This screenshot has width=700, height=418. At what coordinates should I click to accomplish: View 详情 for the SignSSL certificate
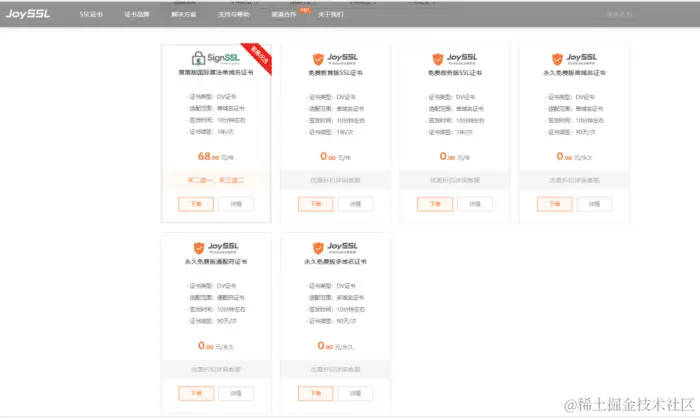(236, 204)
